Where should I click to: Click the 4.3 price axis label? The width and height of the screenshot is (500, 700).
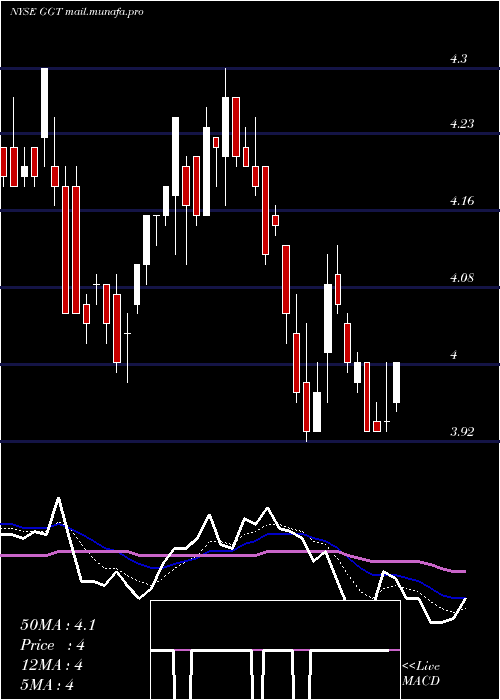[x=458, y=59]
